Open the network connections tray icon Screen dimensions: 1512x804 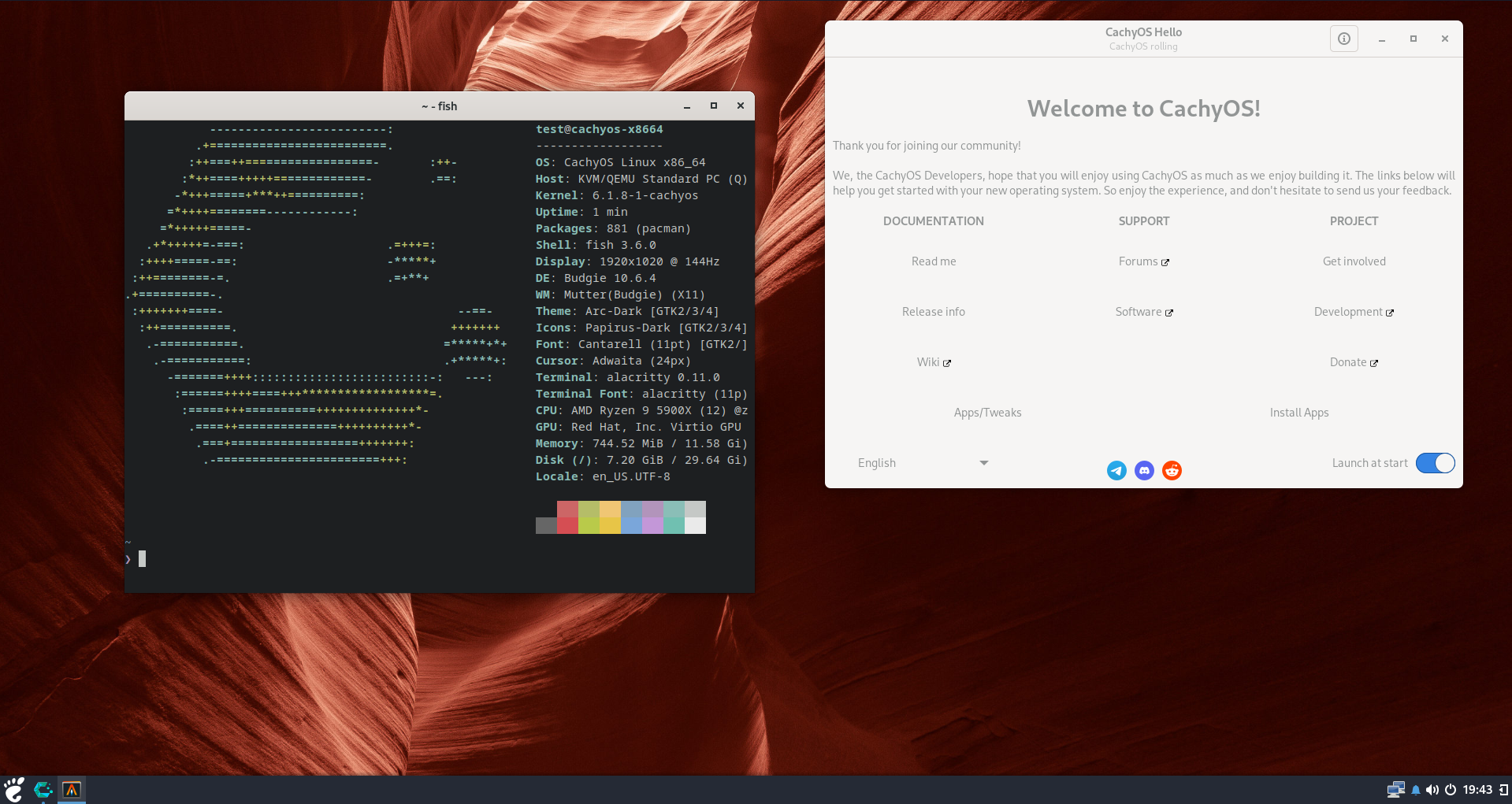tap(1395, 790)
